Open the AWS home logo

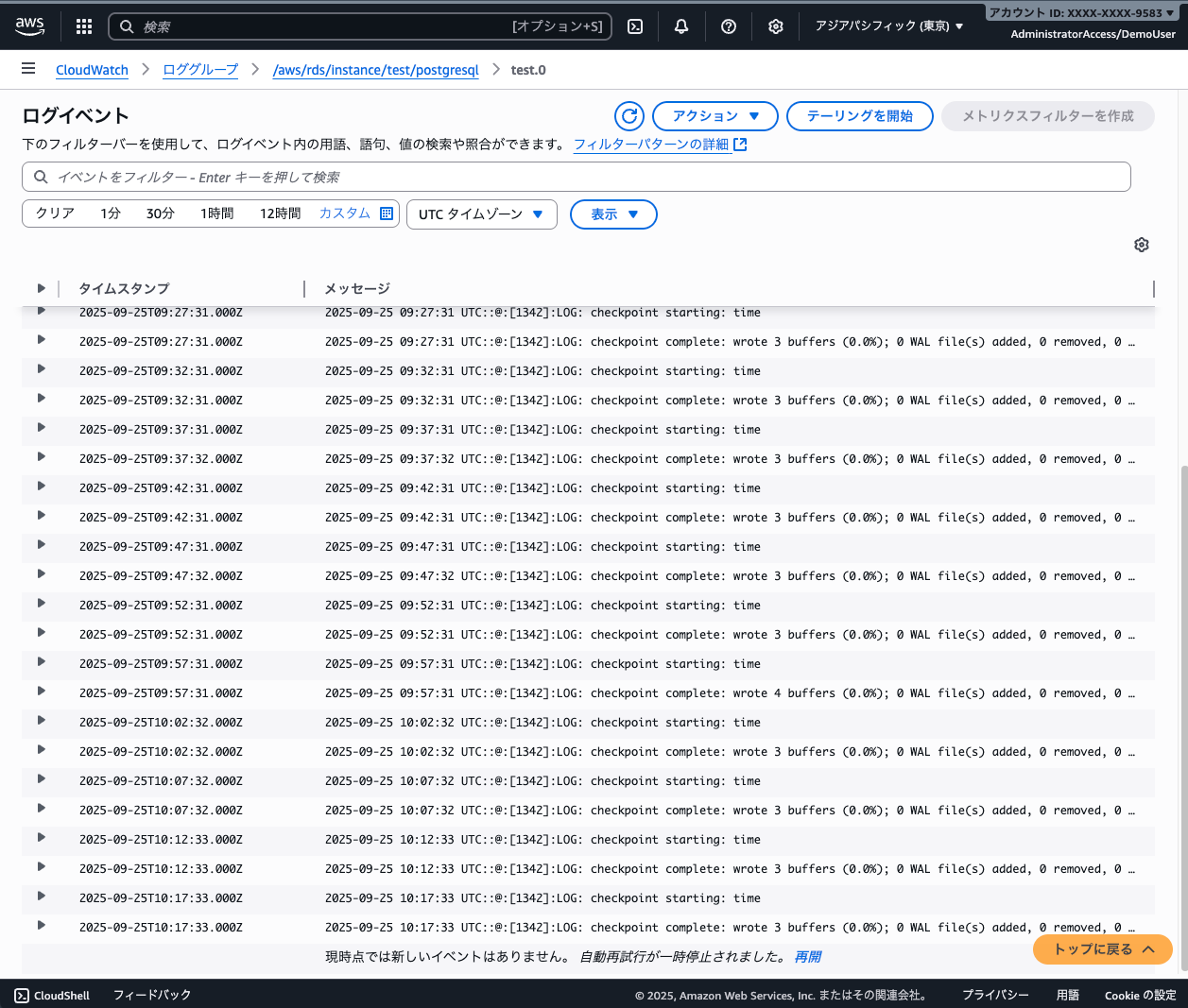(x=29, y=26)
